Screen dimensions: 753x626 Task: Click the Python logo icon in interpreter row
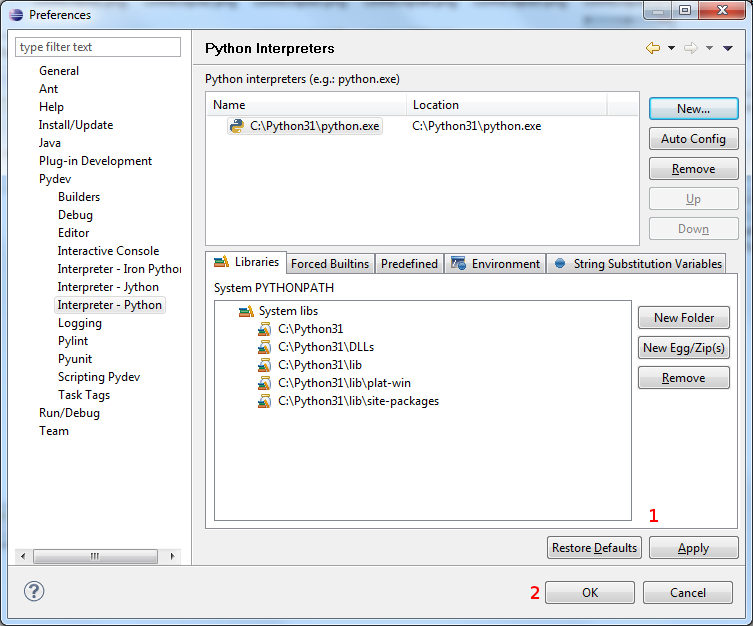click(x=236, y=126)
